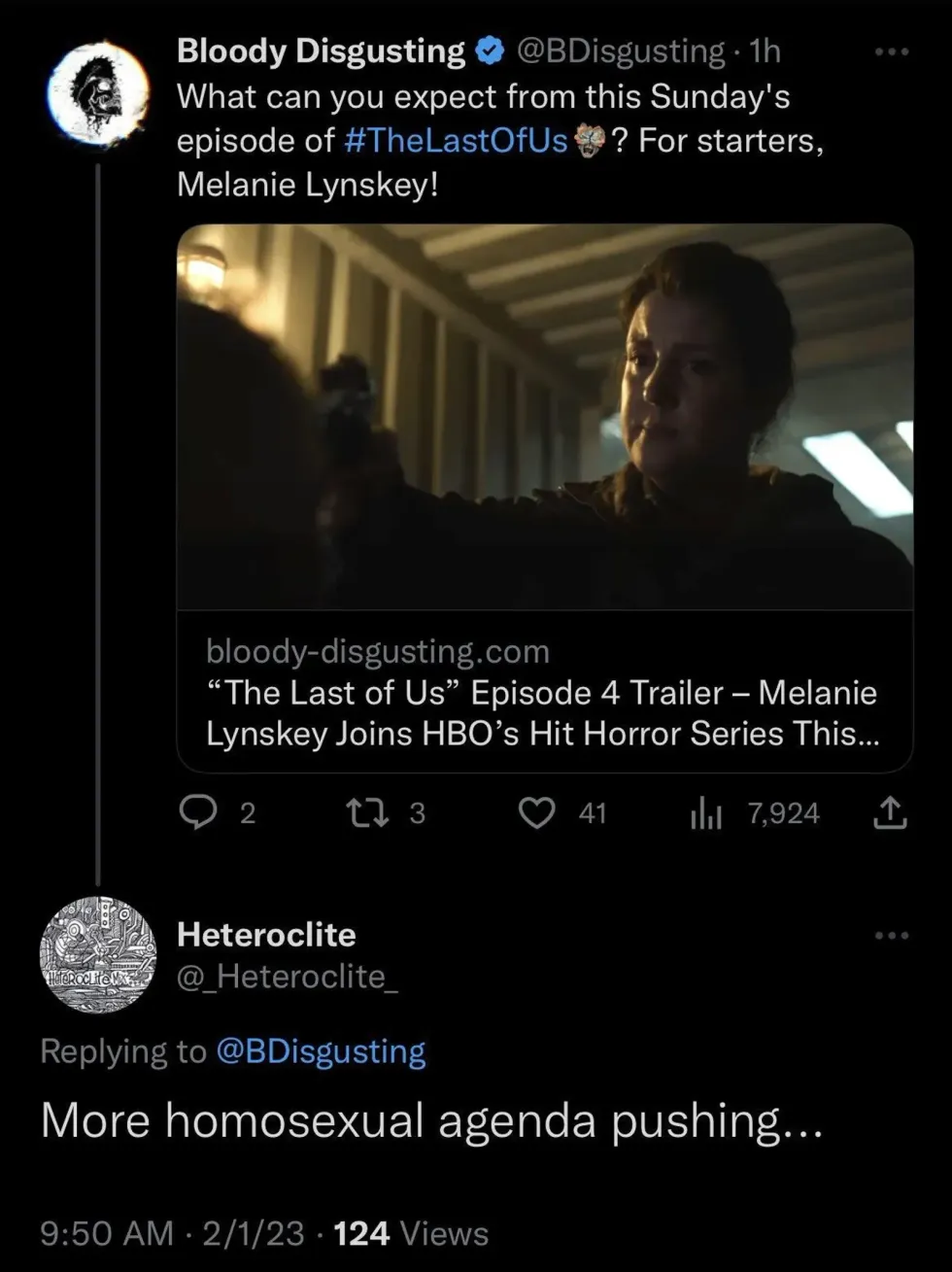Screen dimensions: 952x1272
Task: Open the Episode 4 Trailer article headline
Action: tap(541, 713)
